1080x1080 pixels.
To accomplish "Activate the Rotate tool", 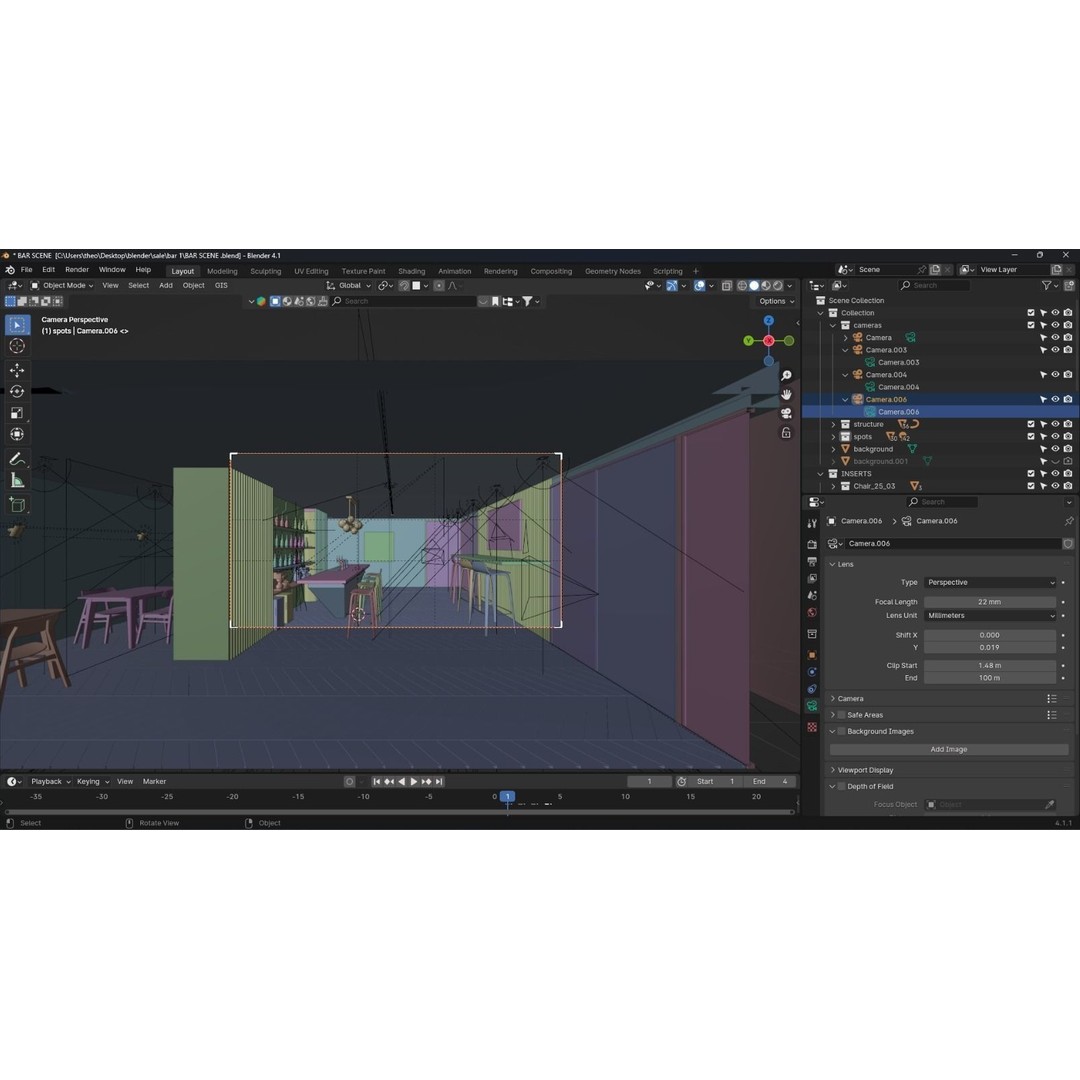I will pyautogui.click(x=17, y=391).
